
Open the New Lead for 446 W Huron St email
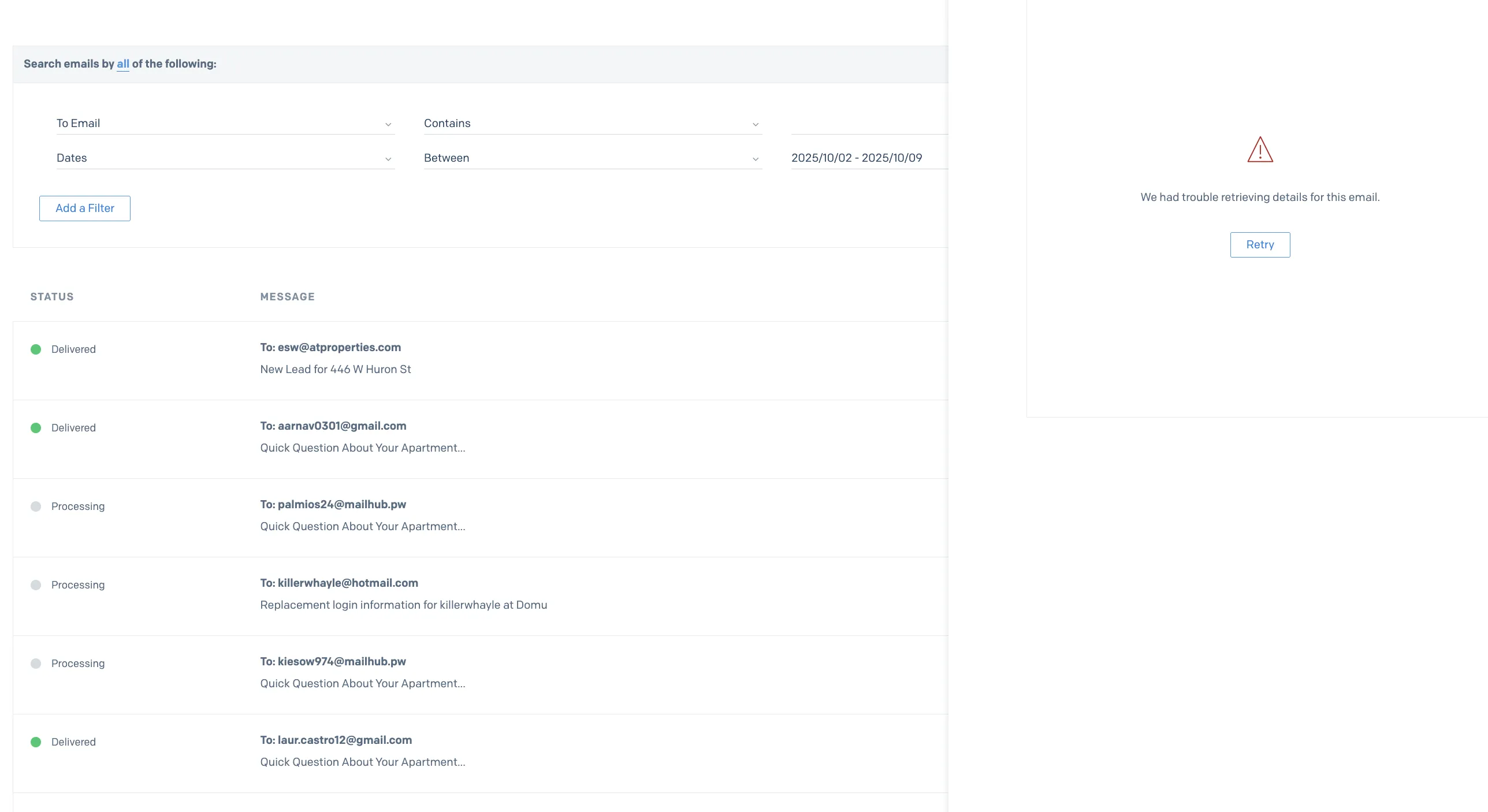(x=336, y=370)
